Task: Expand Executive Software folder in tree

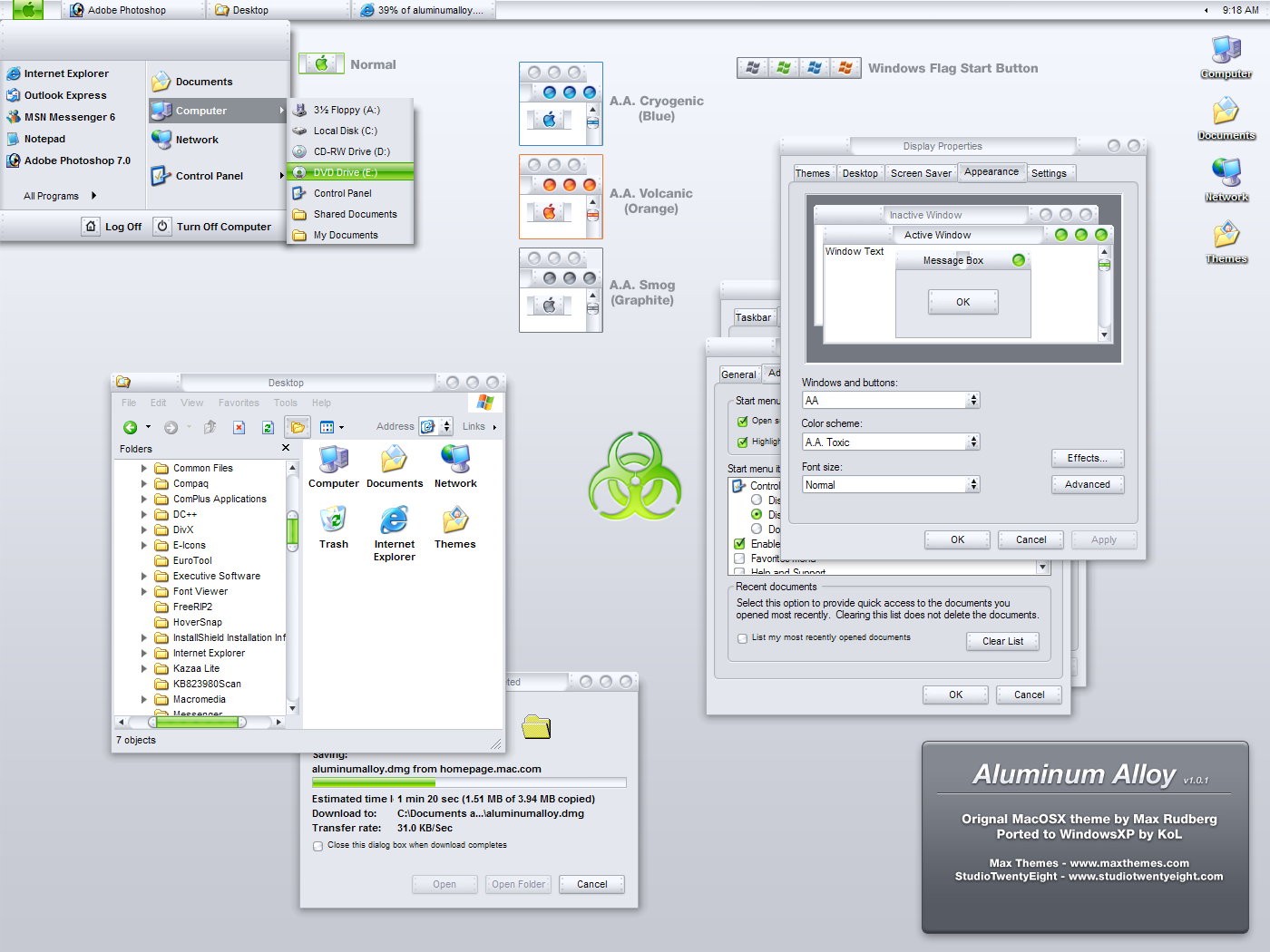Action: pyautogui.click(x=143, y=577)
